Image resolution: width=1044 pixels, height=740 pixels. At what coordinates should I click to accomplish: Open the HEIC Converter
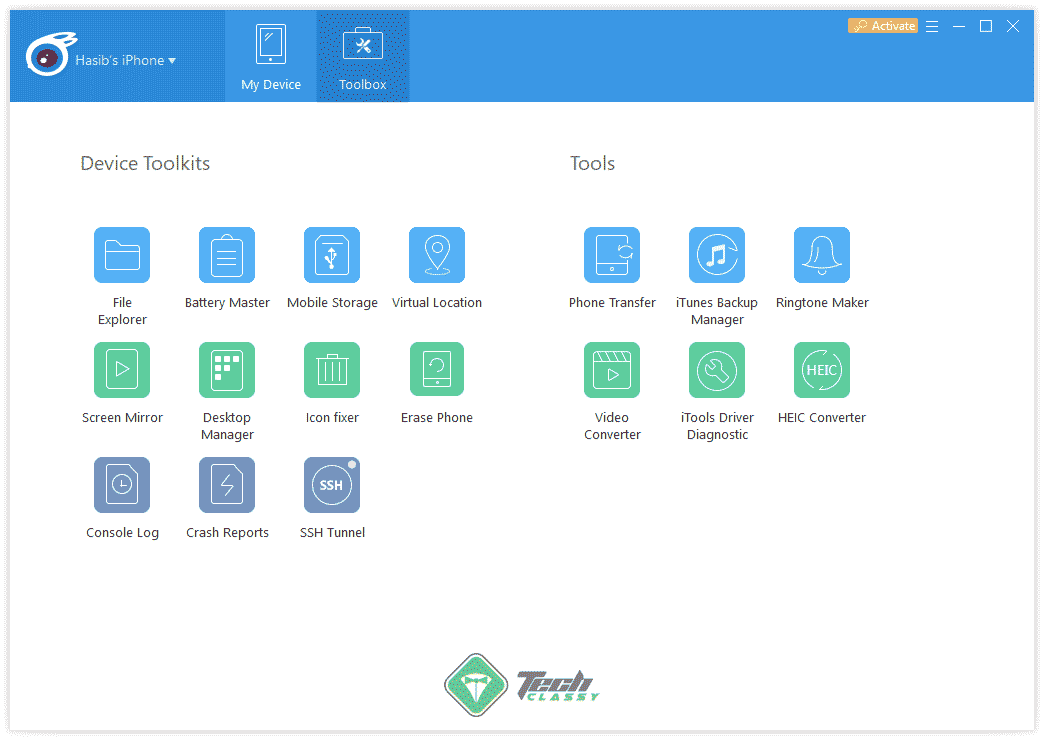(822, 370)
